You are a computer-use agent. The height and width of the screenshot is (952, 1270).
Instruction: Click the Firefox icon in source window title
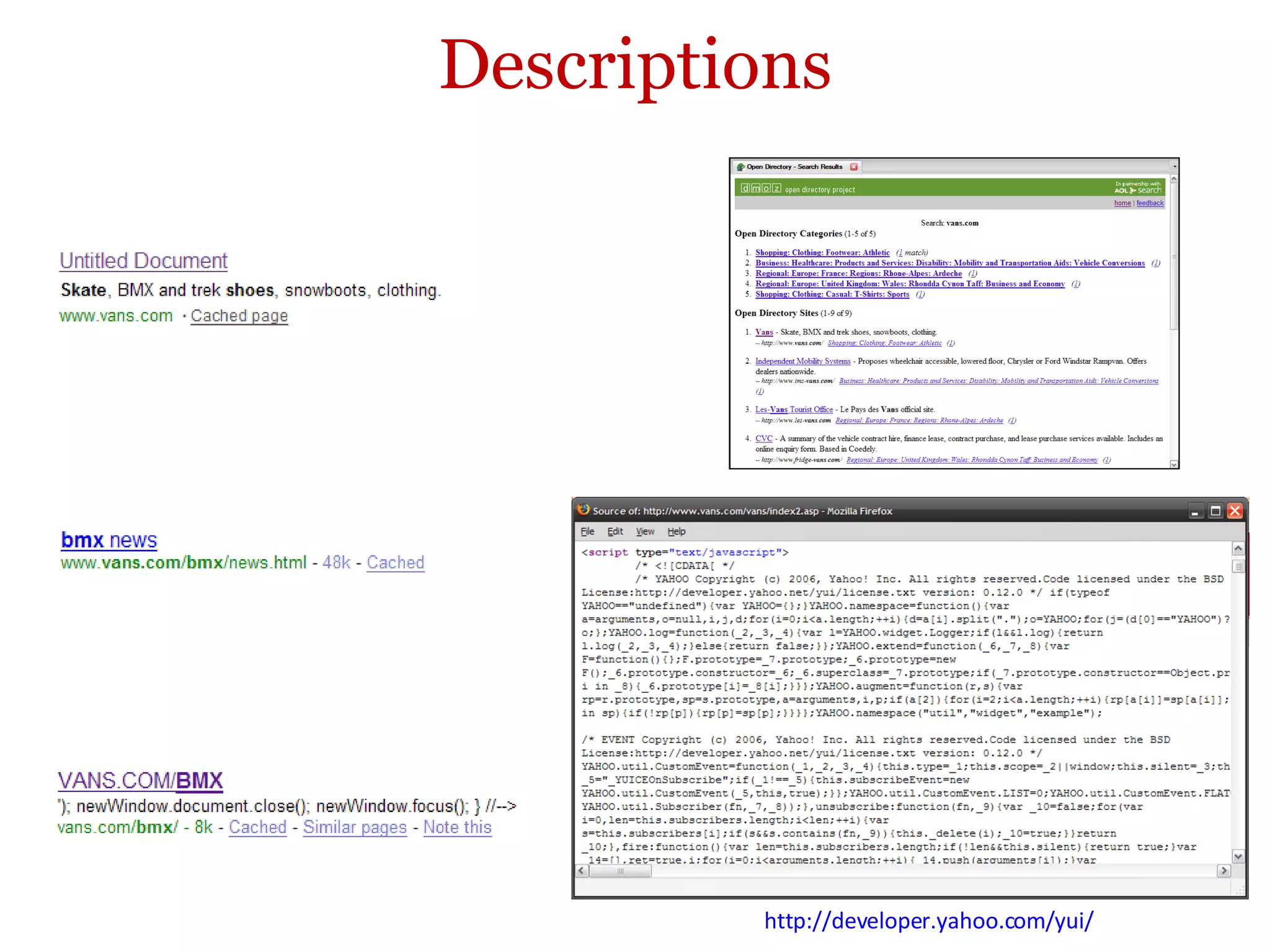584,510
